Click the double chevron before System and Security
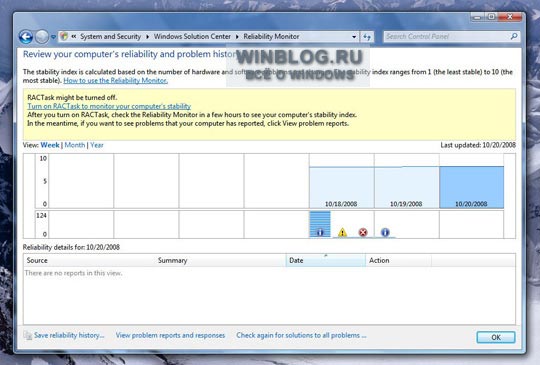Screen dimensions: 540x365 tap(74, 36)
